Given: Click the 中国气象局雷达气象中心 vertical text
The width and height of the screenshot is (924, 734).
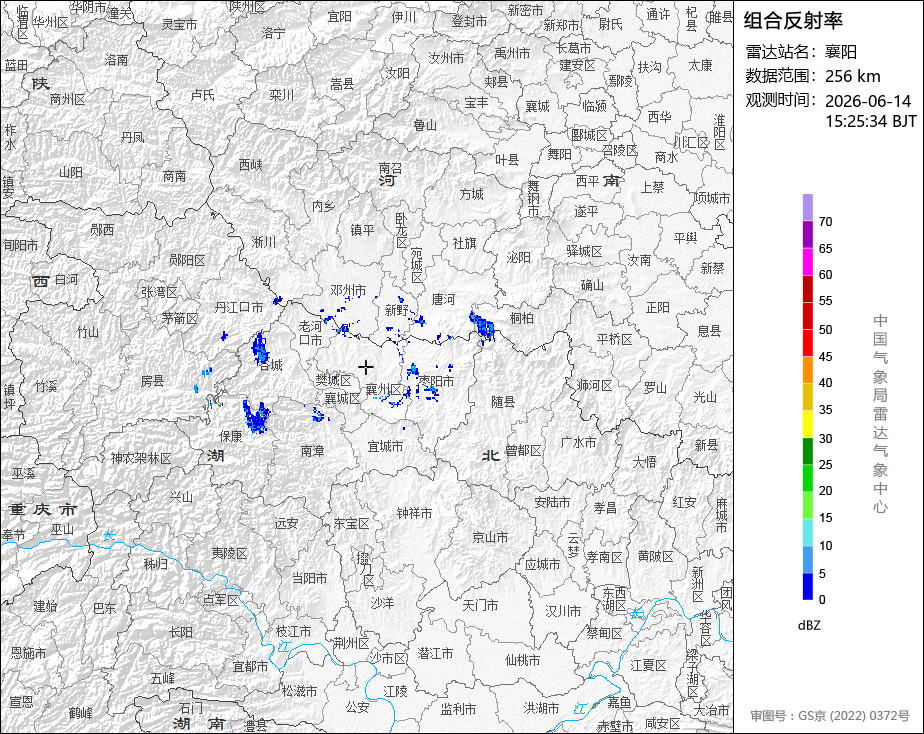Looking at the screenshot, I should point(880,414).
